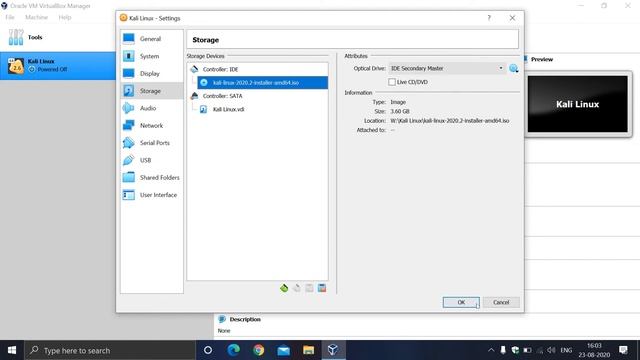Open the User Interface settings category
640x360 pixels.
(151, 195)
